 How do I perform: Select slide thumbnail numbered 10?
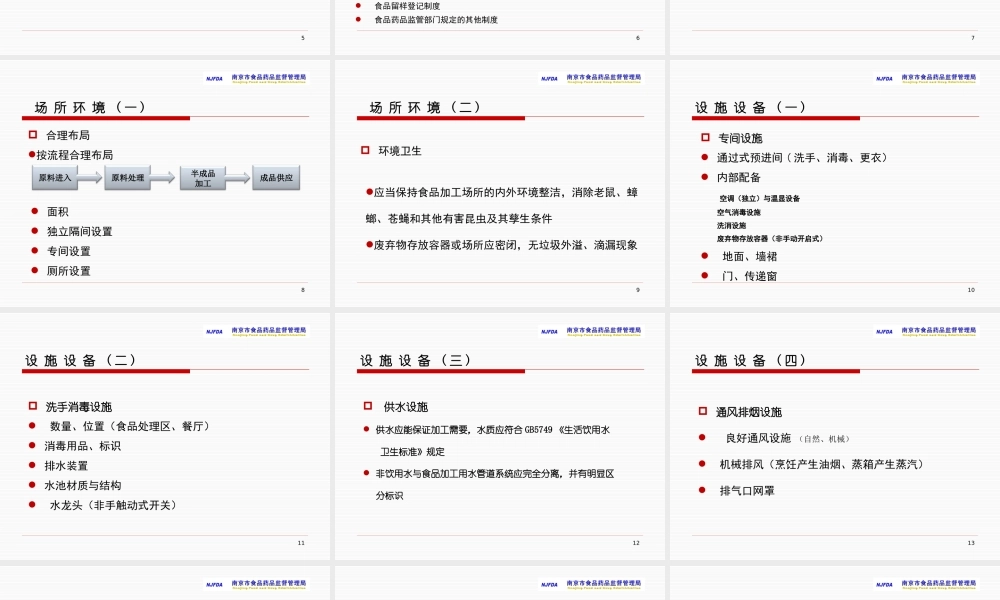(835, 184)
